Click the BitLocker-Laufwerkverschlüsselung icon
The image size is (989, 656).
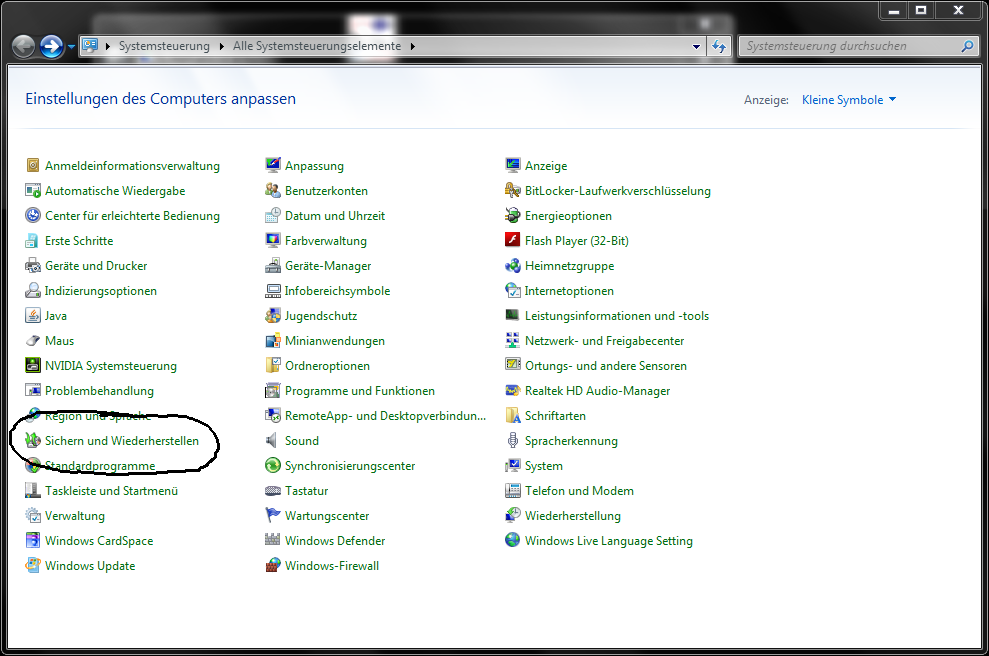[x=513, y=191]
